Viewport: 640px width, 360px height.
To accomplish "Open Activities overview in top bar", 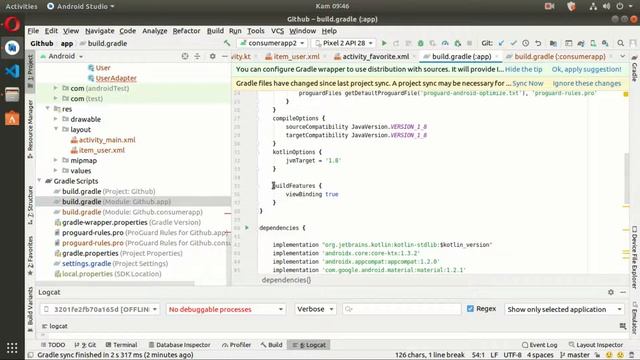I will (x=21, y=6).
